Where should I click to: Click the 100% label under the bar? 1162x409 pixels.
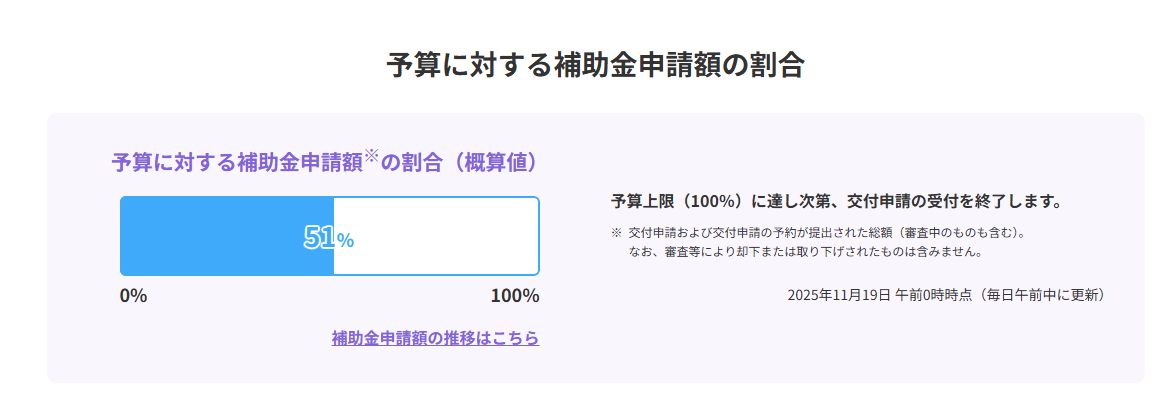[x=514, y=296]
